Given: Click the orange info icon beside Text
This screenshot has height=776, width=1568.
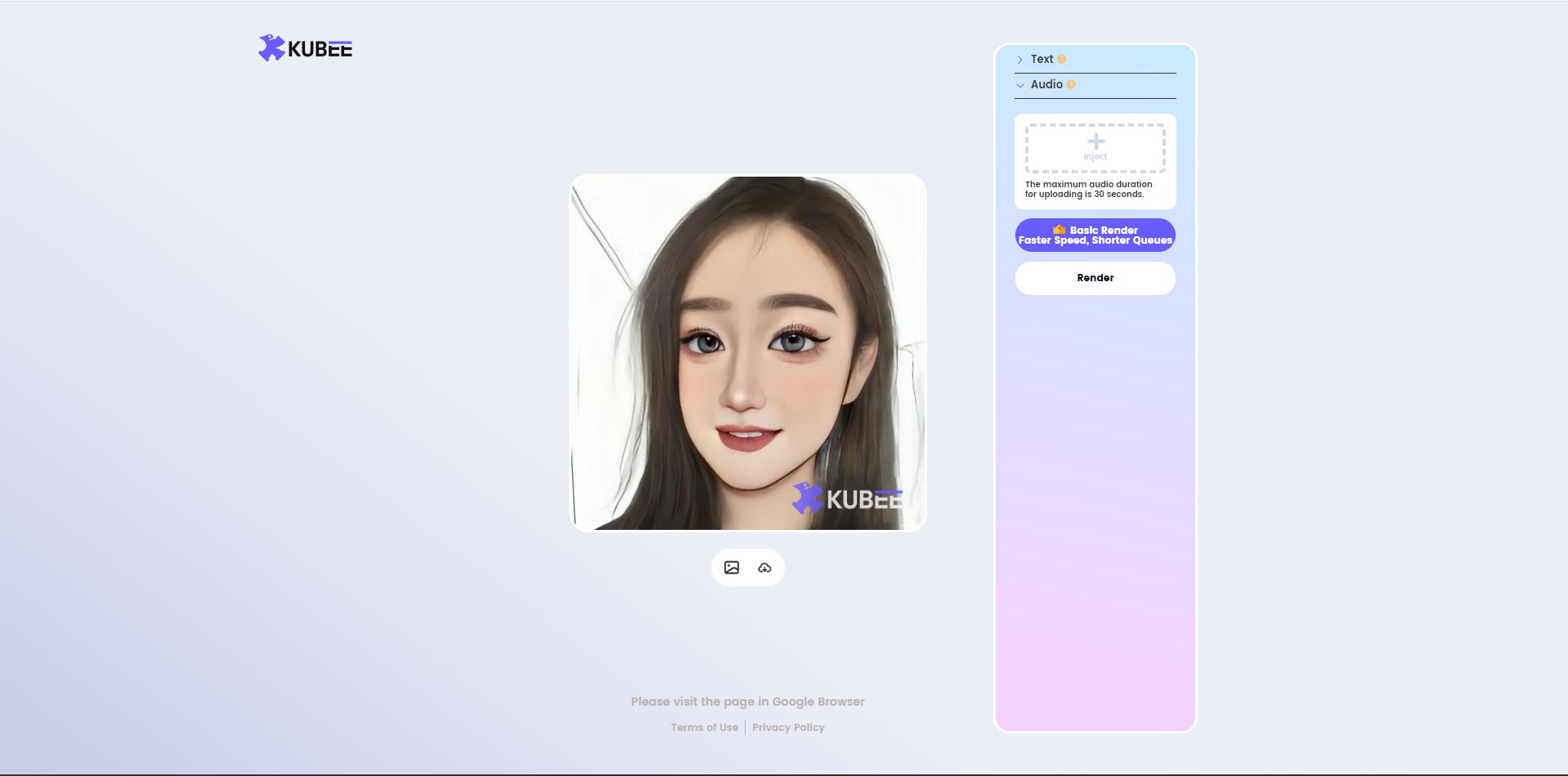Looking at the screenshot, I should 1061,59.
